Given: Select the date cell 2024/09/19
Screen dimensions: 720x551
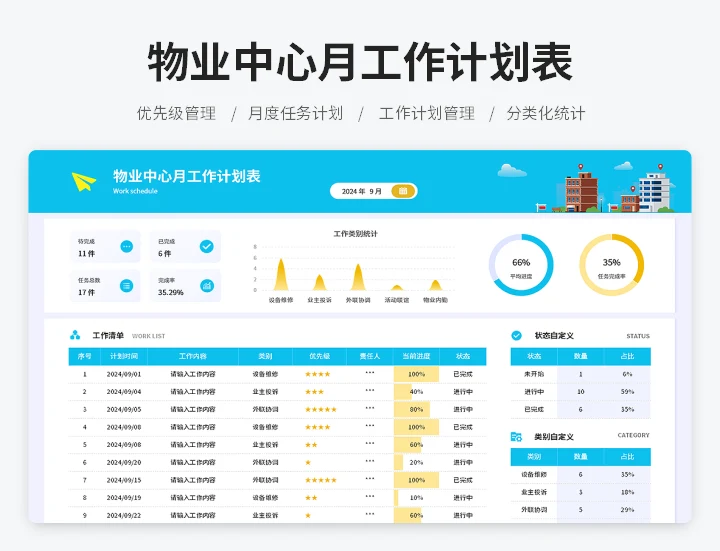Looking at the screenshot, I should (x=124, y=498).
